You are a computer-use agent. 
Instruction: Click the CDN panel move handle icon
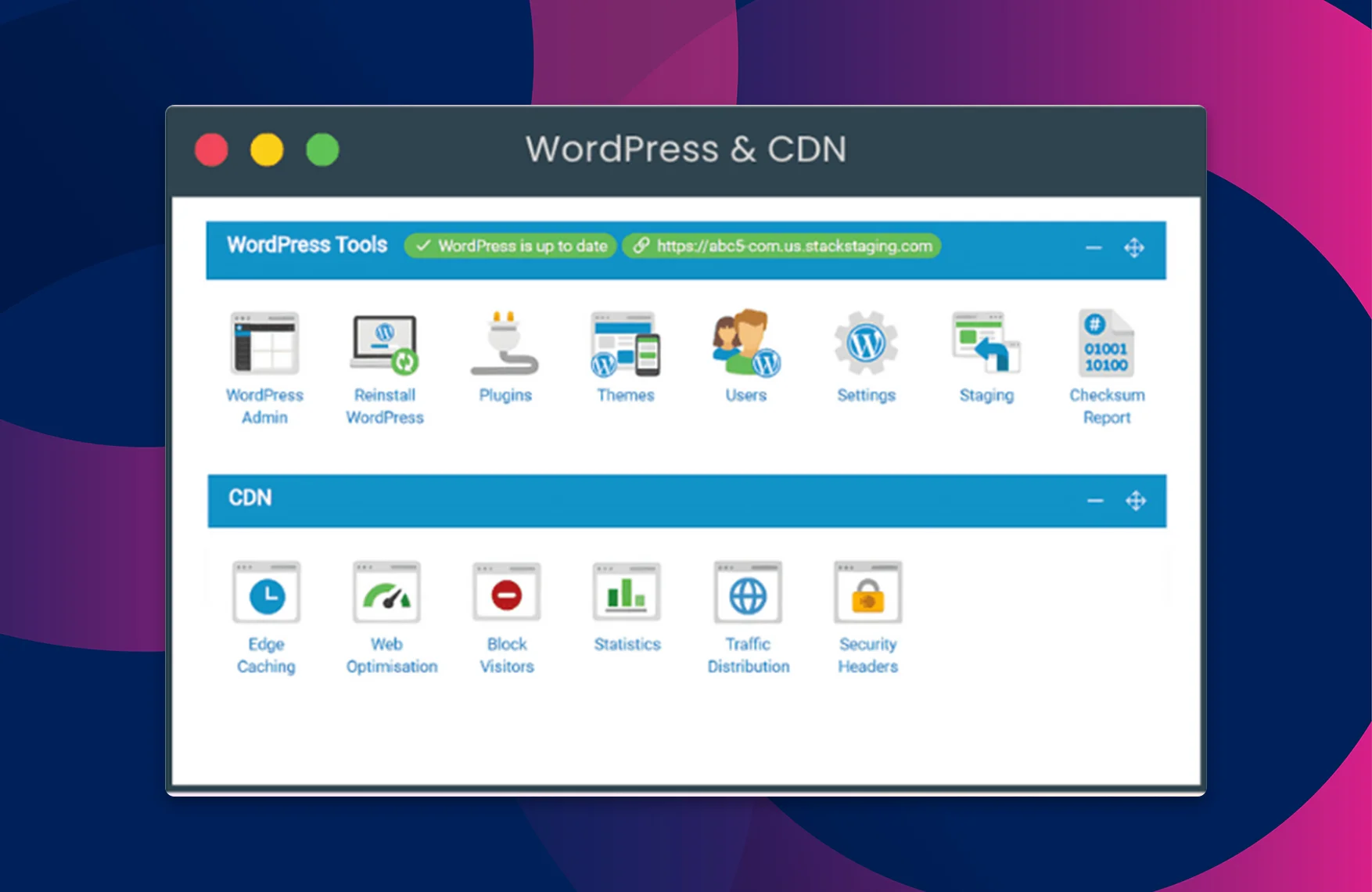coord(1136,501)
